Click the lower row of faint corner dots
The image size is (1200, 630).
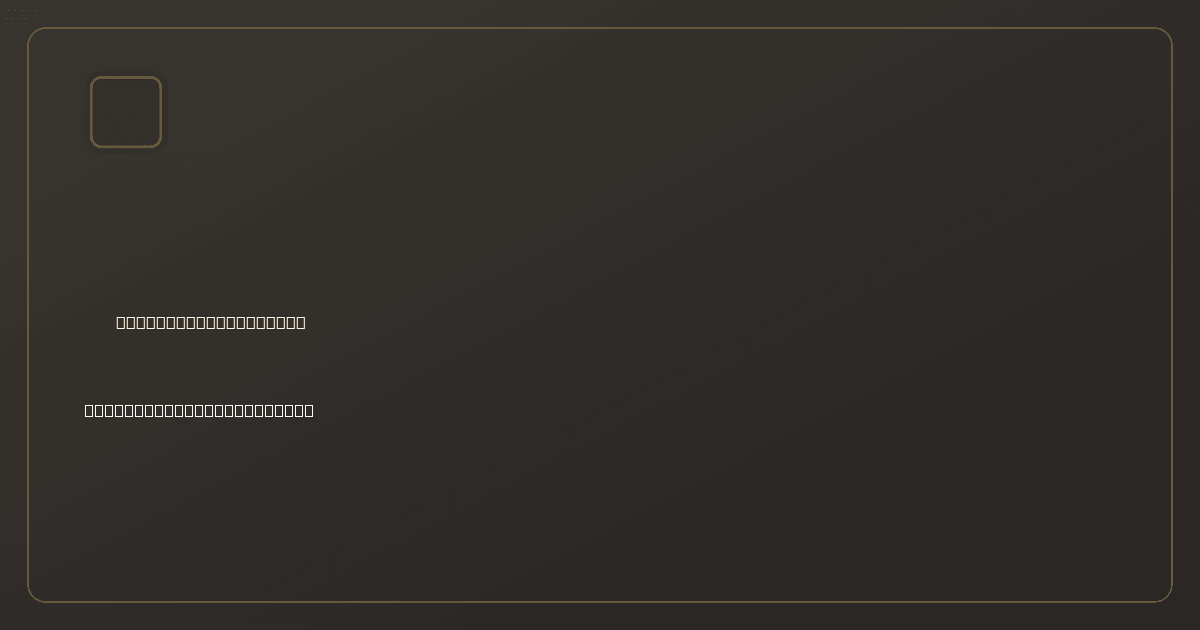point(16,18)
